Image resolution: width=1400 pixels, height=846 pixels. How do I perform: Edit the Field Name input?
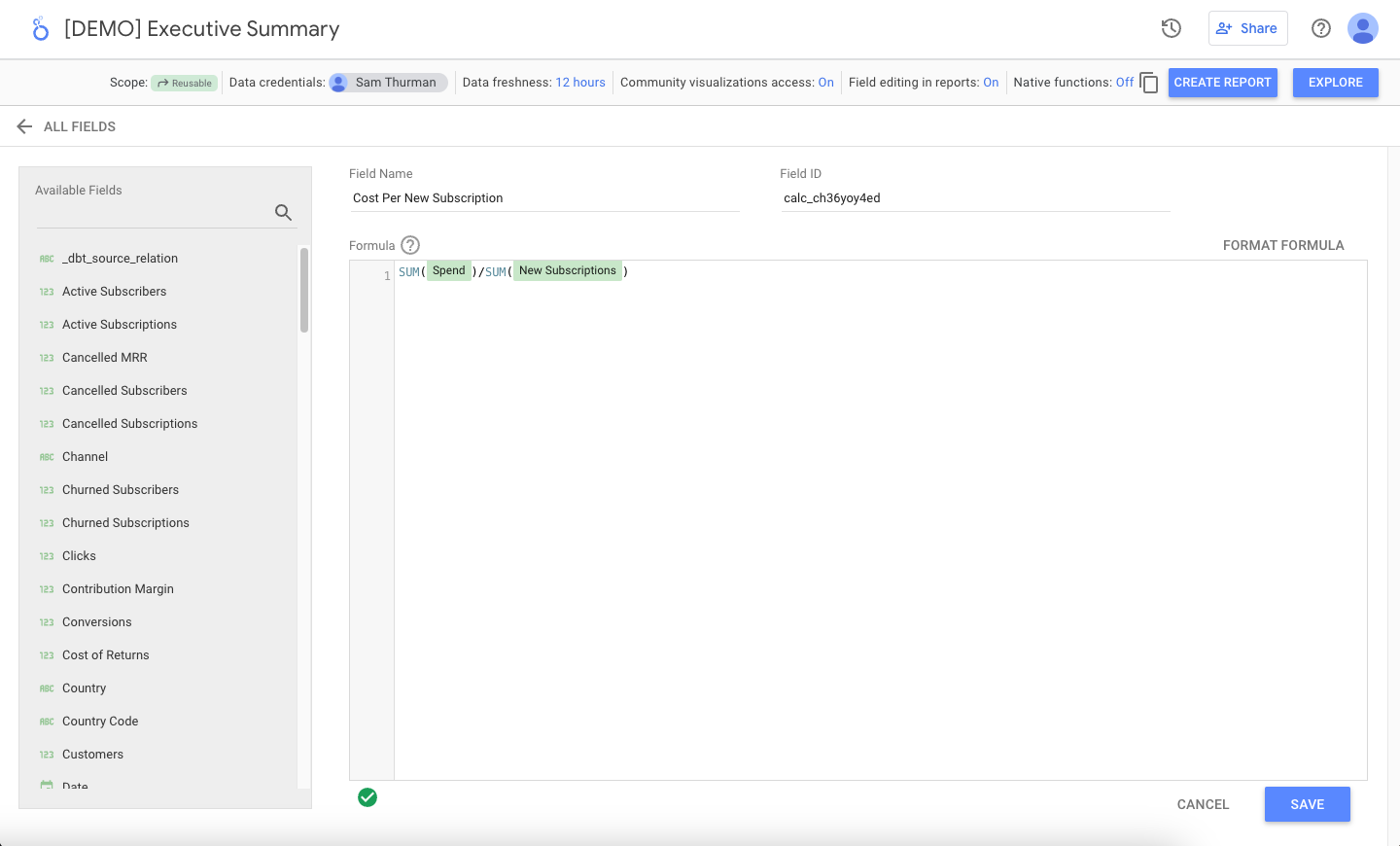[x=544, y=198]
